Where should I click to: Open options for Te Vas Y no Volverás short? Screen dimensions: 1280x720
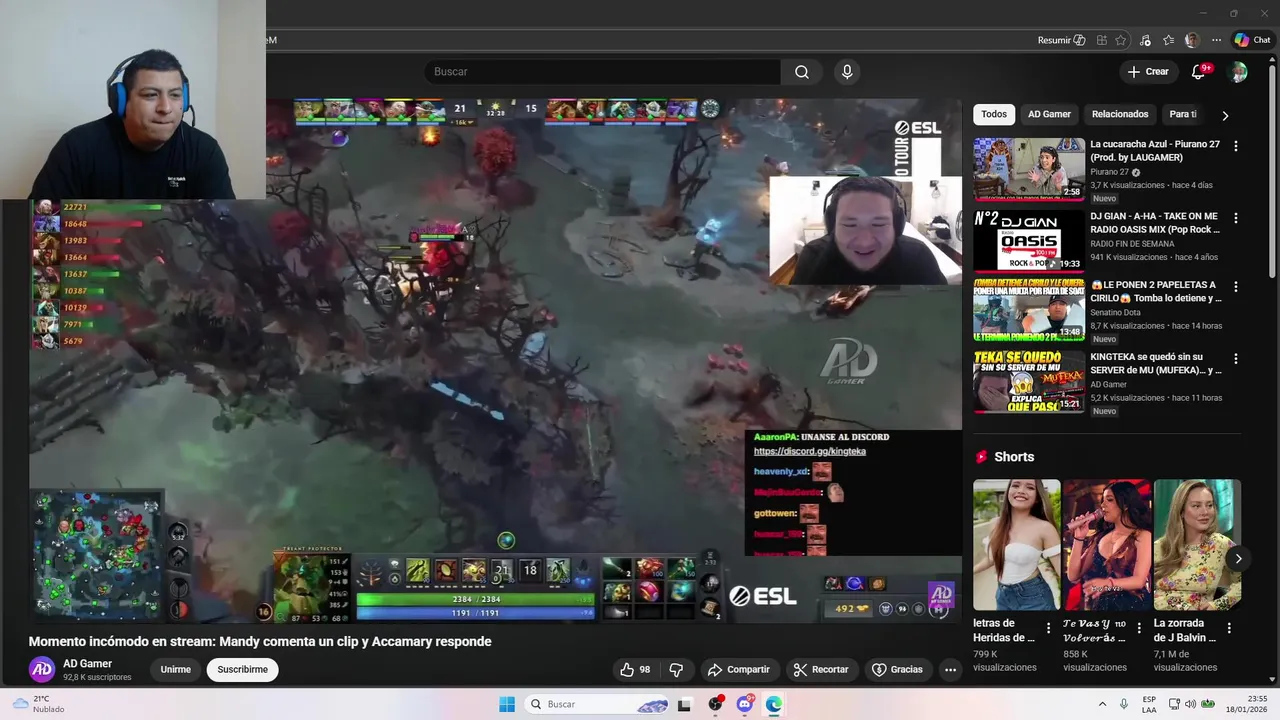pyautogui.click(x=1138, y=628)
